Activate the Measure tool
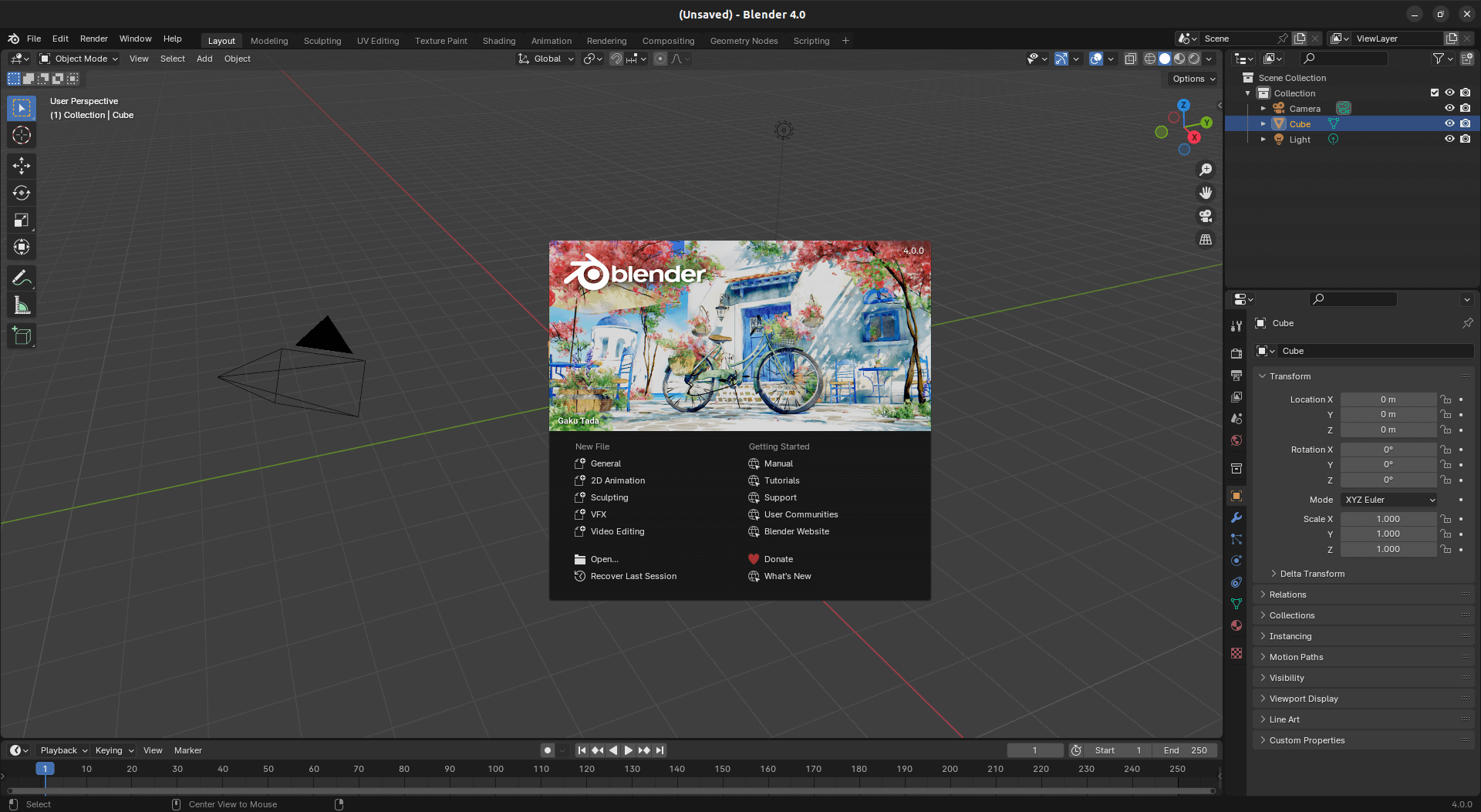Screen dimensions: 1481x812 pos(21,304)
